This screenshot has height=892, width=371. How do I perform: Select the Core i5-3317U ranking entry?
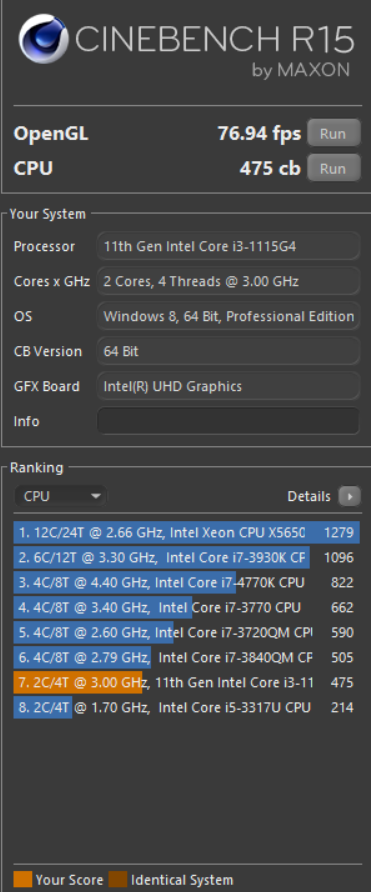(187, 707)
